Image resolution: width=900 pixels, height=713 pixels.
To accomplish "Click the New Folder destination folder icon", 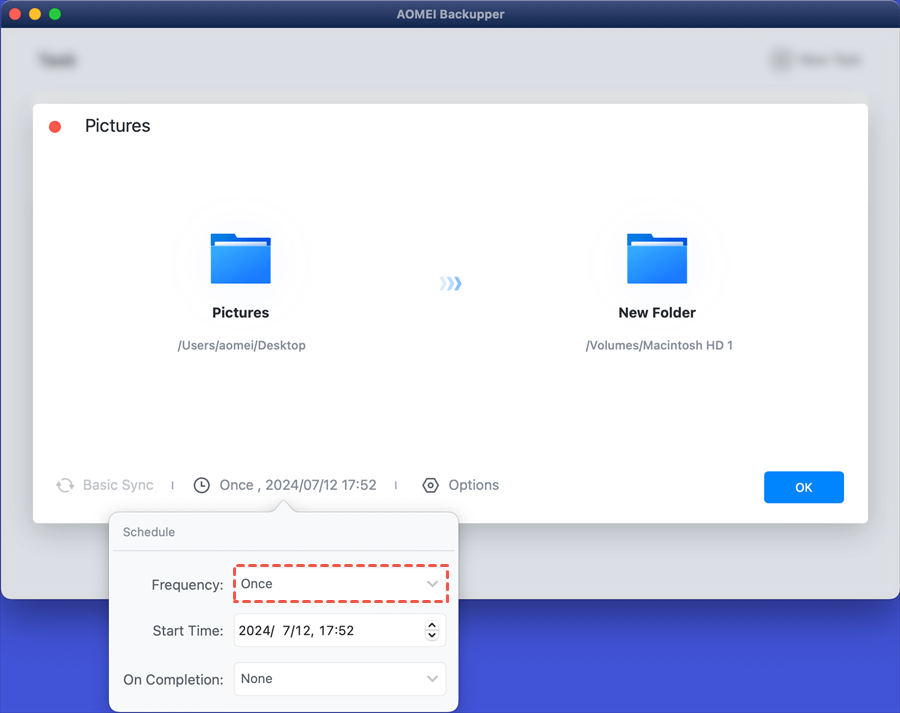I will [x=657, y=258].
